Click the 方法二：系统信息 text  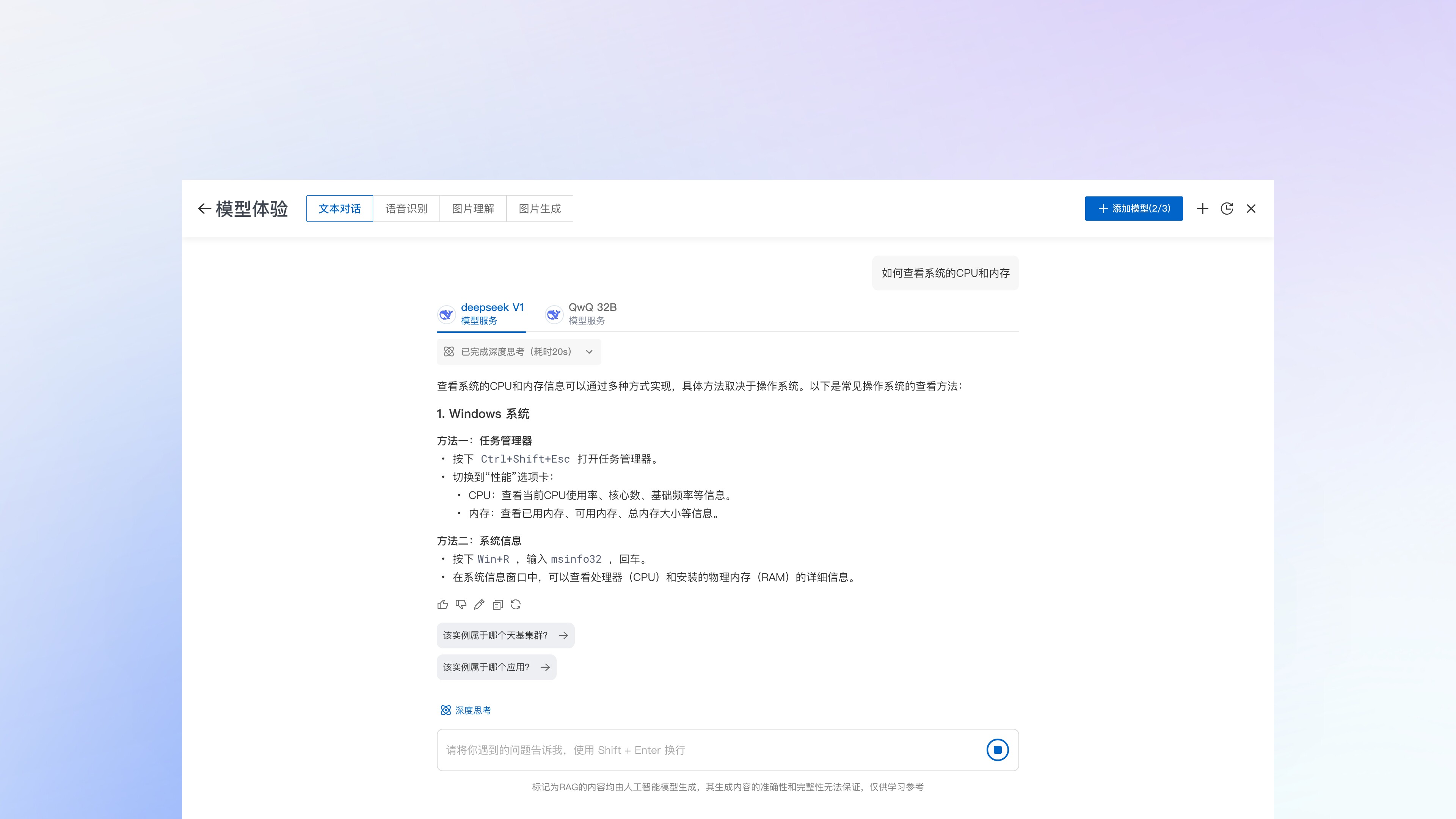479,541
